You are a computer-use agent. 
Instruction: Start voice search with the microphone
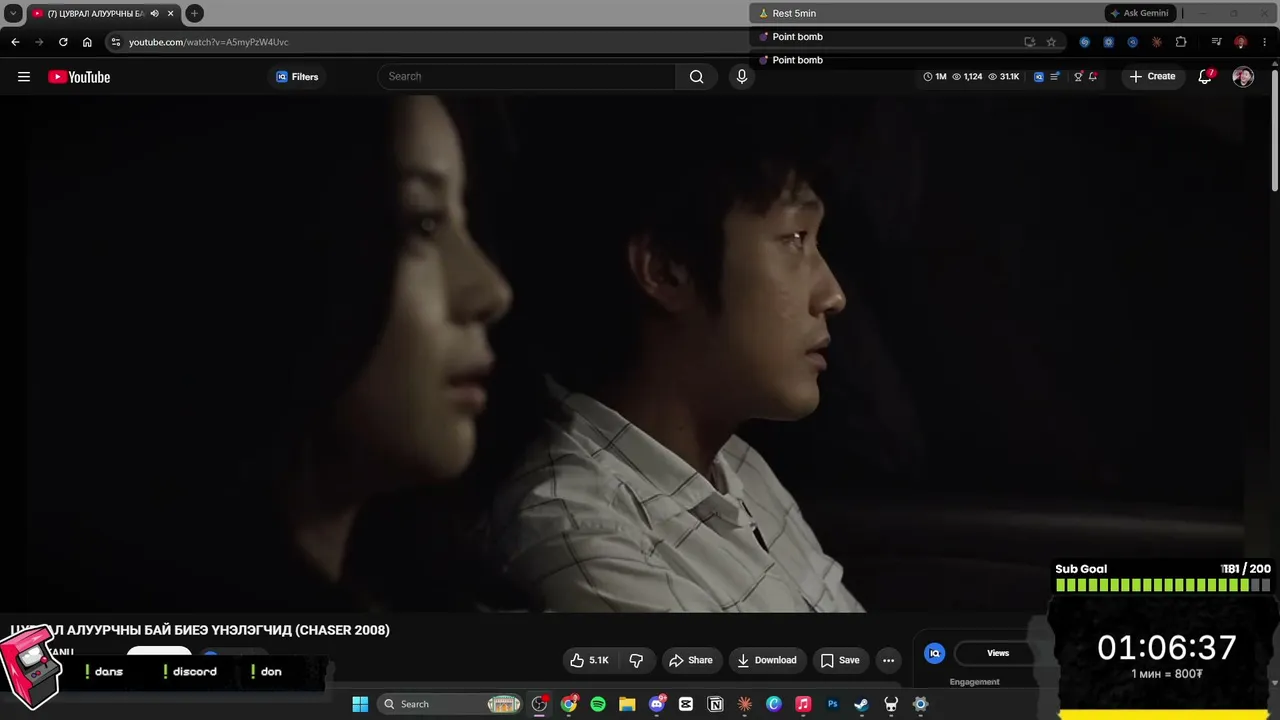(741, 77)
